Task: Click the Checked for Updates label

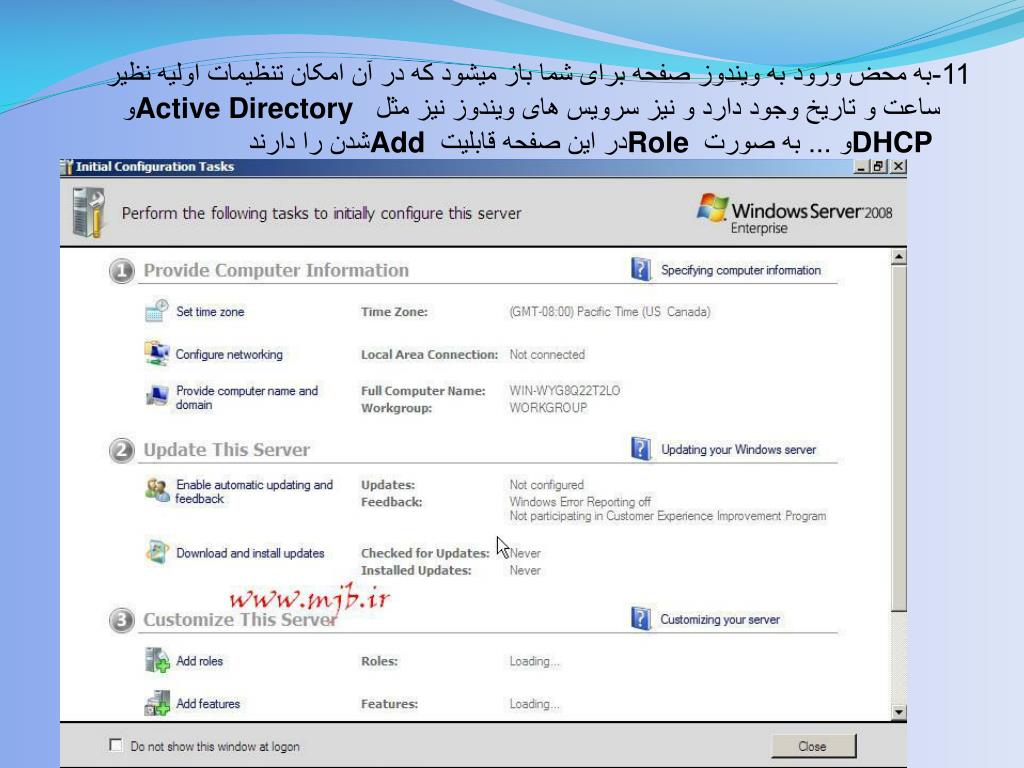Action: point(425,553)
